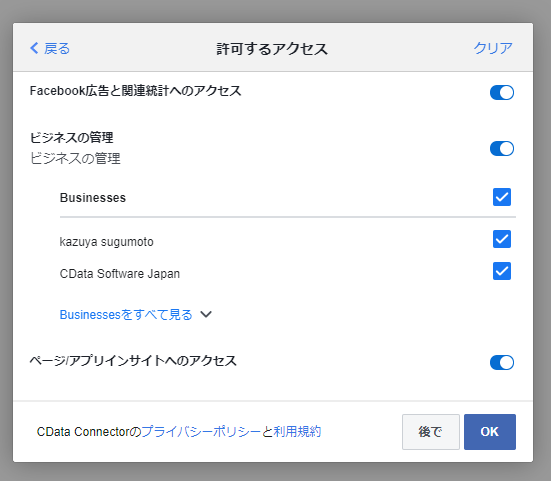Confirm with the OK button

pos(490,432)
